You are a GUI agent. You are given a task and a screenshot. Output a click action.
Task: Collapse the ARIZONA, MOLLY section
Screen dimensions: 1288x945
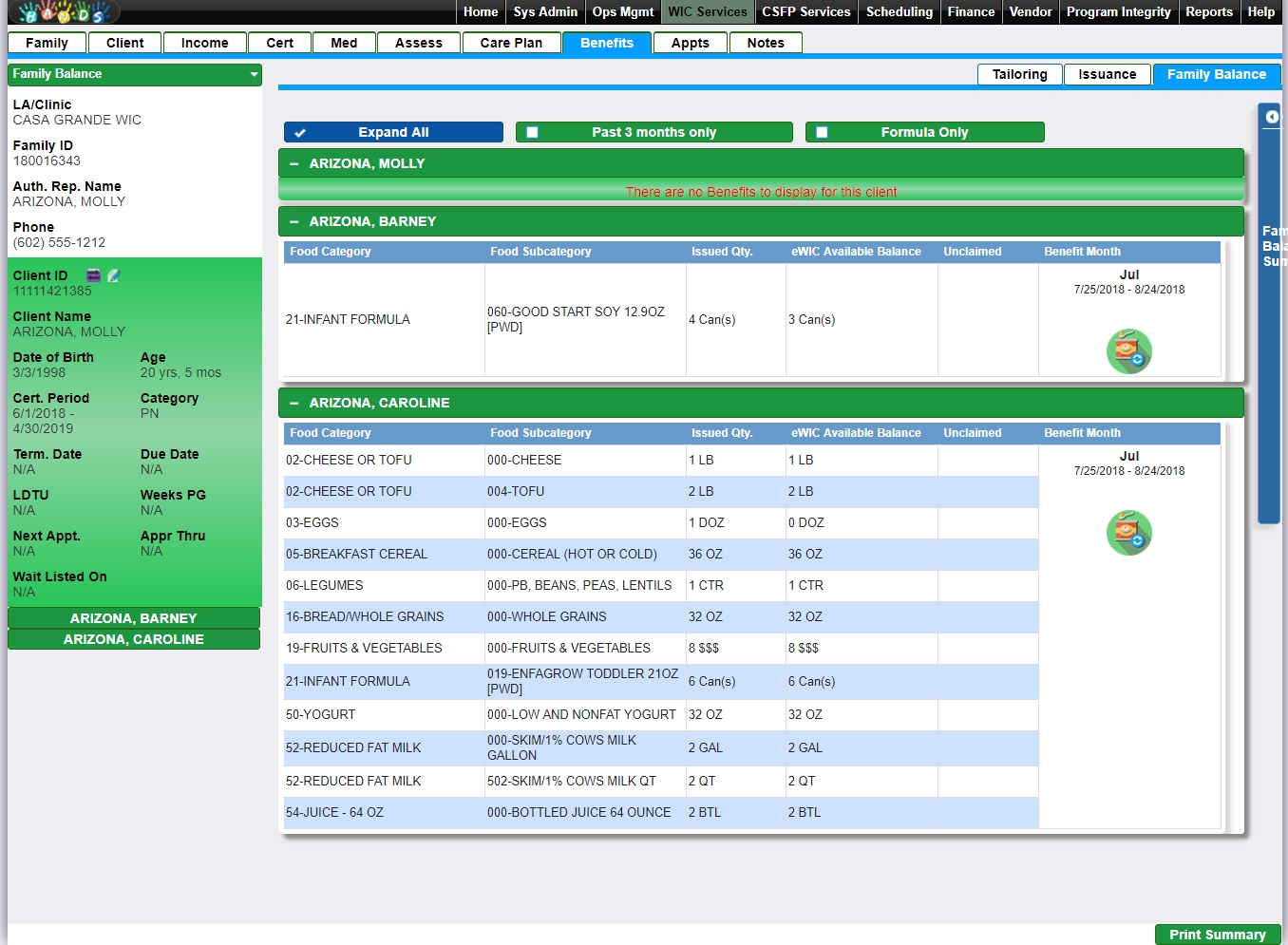click(294, 163)
